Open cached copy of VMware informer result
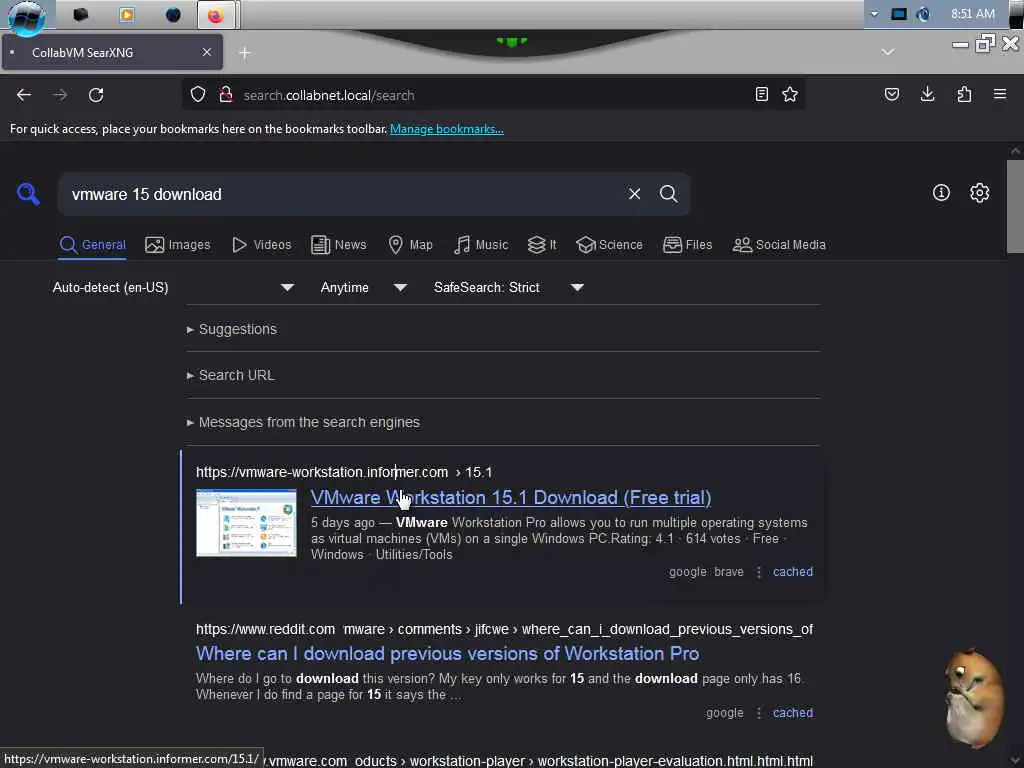The image size is (1024, 768). point(793,572)
